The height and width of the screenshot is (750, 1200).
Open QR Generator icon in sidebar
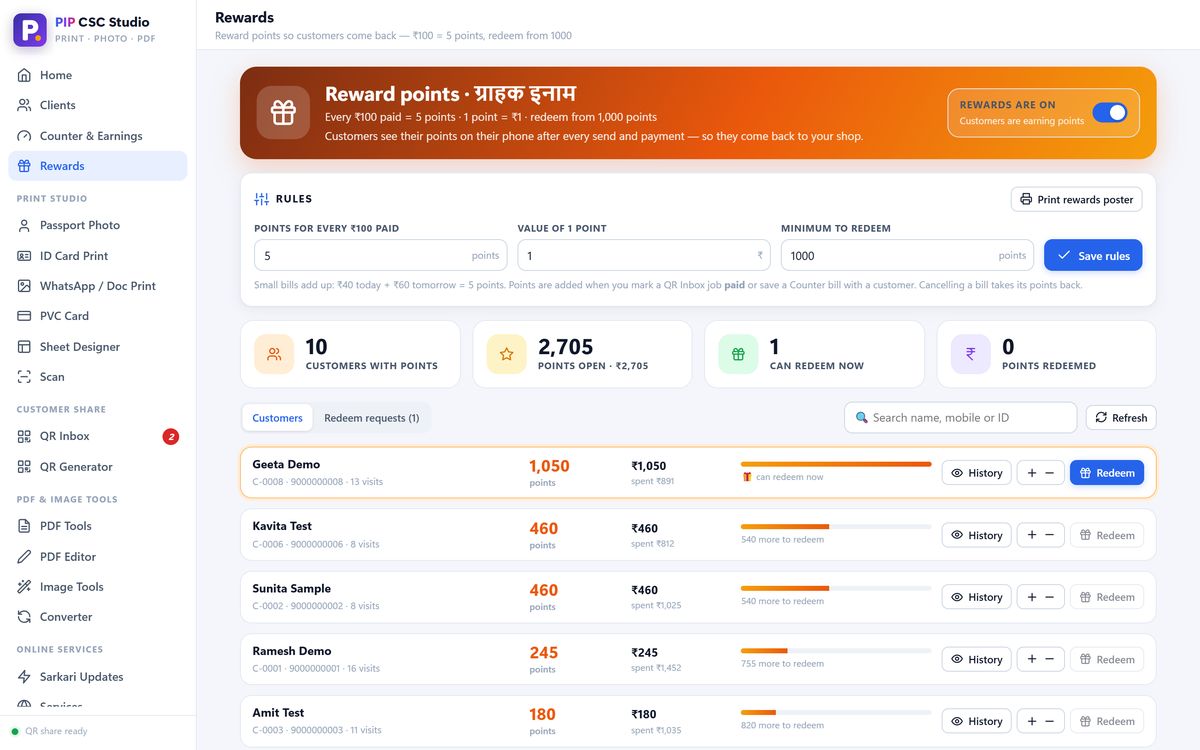(24, 467)
